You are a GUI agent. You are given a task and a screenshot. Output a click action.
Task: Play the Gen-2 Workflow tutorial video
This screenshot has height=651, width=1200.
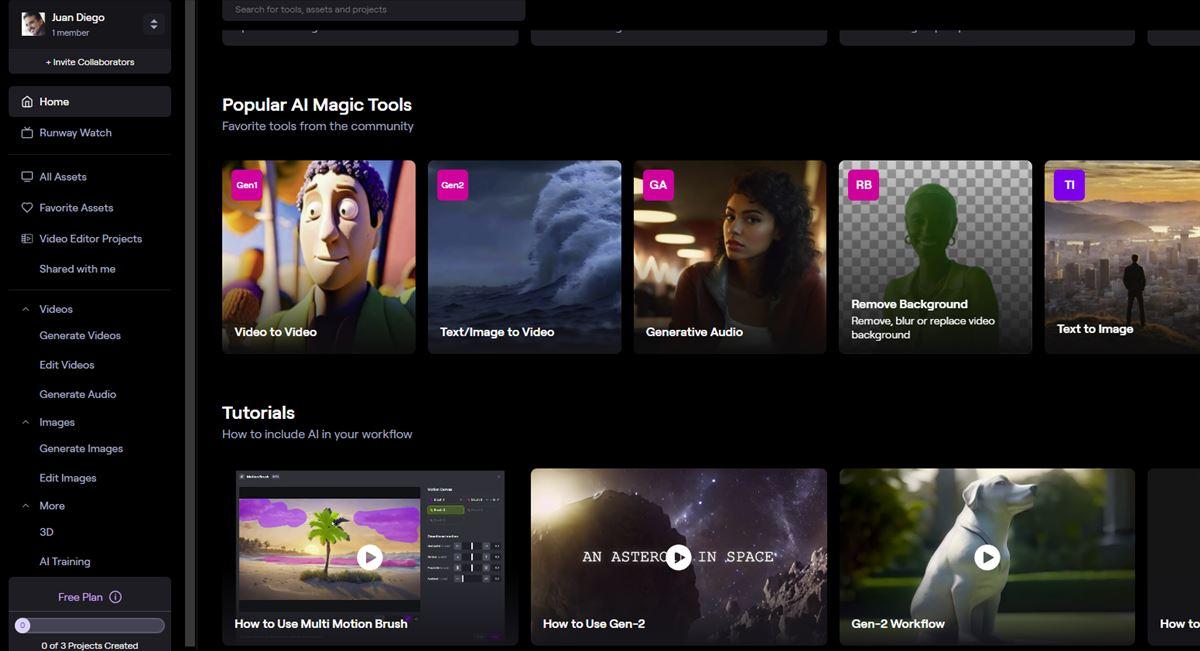coord(987,557)
